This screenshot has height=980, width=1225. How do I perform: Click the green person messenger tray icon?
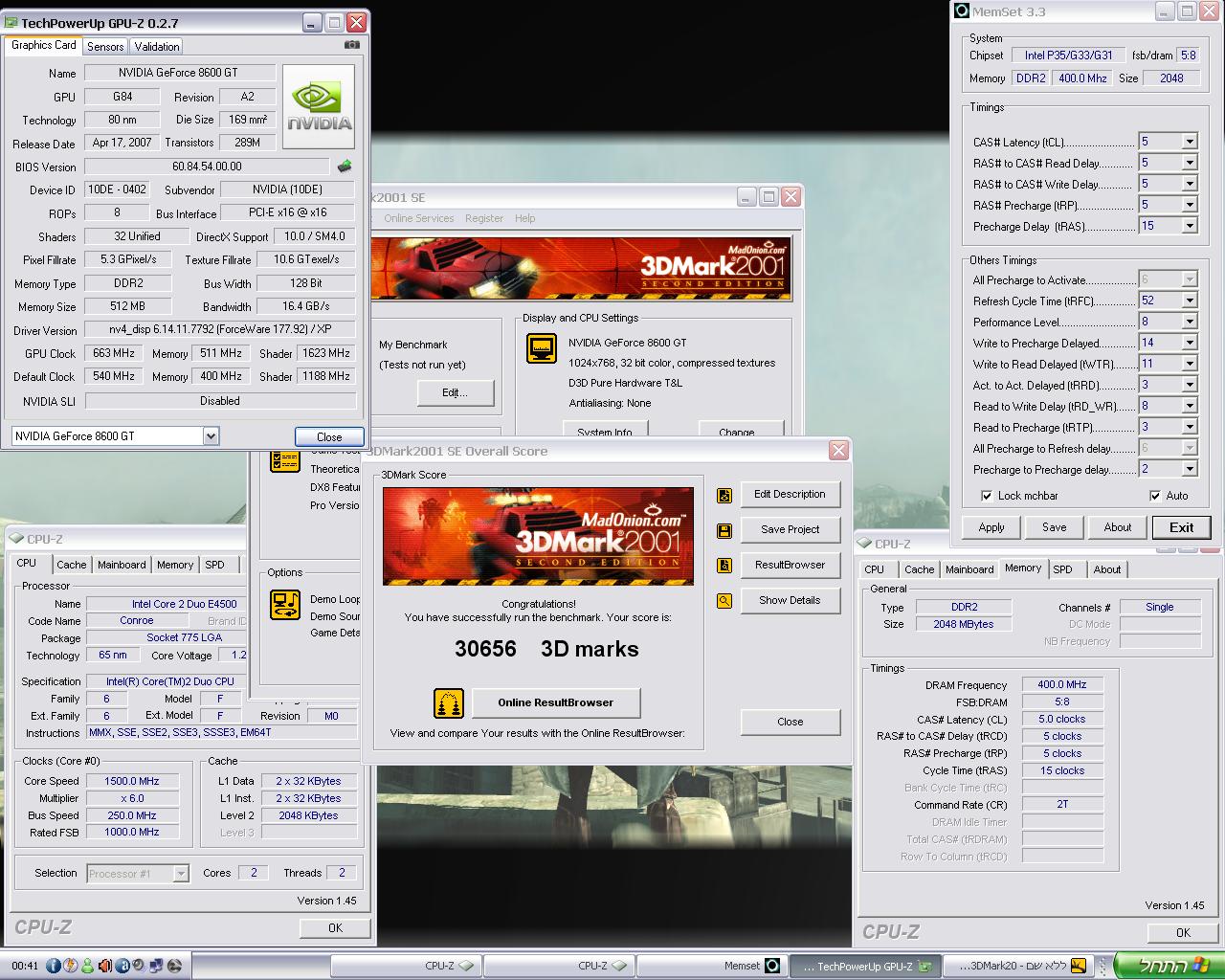tap(88, 966)
